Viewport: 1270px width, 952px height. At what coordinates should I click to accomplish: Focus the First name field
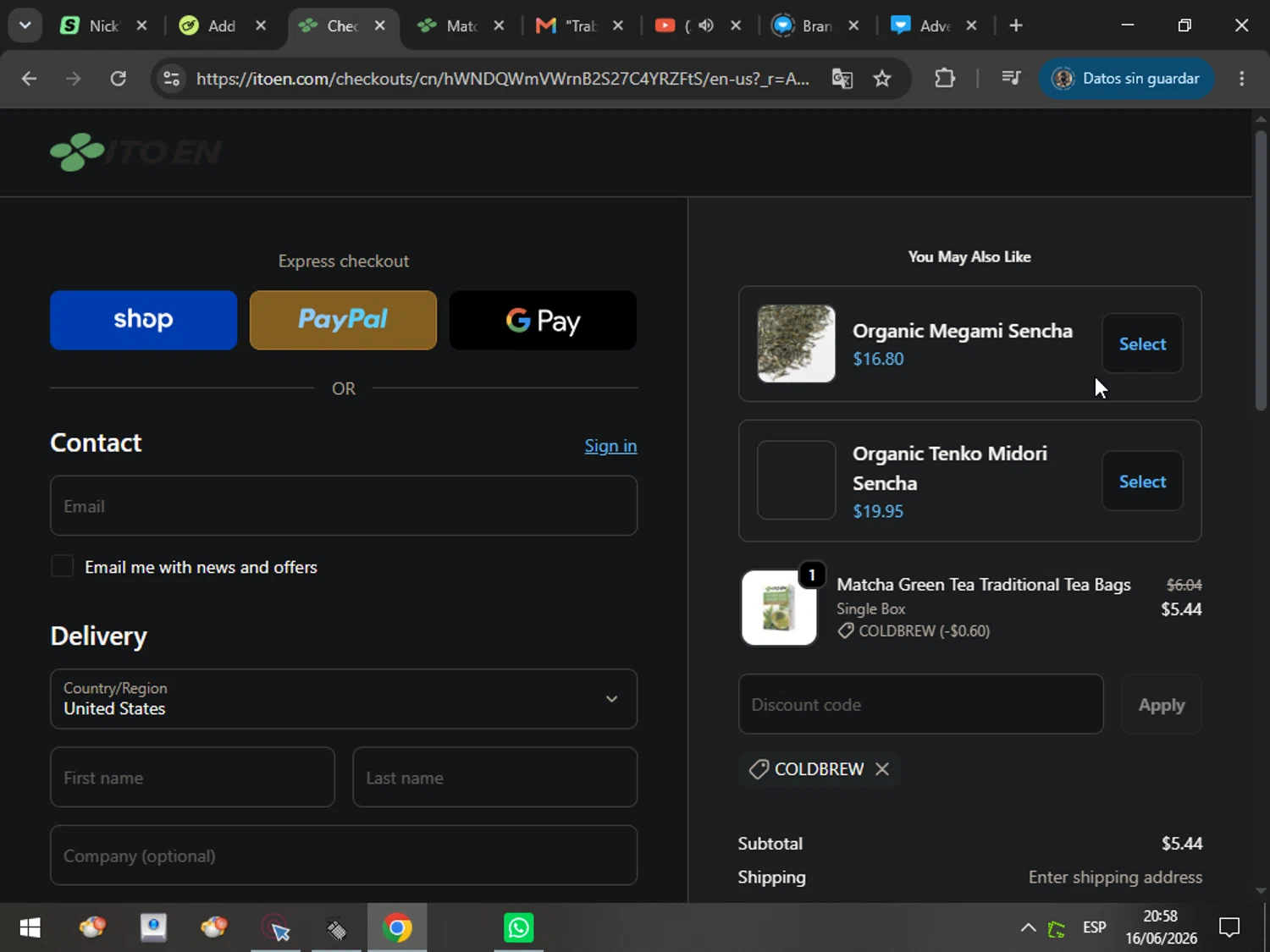pos(192,777)
